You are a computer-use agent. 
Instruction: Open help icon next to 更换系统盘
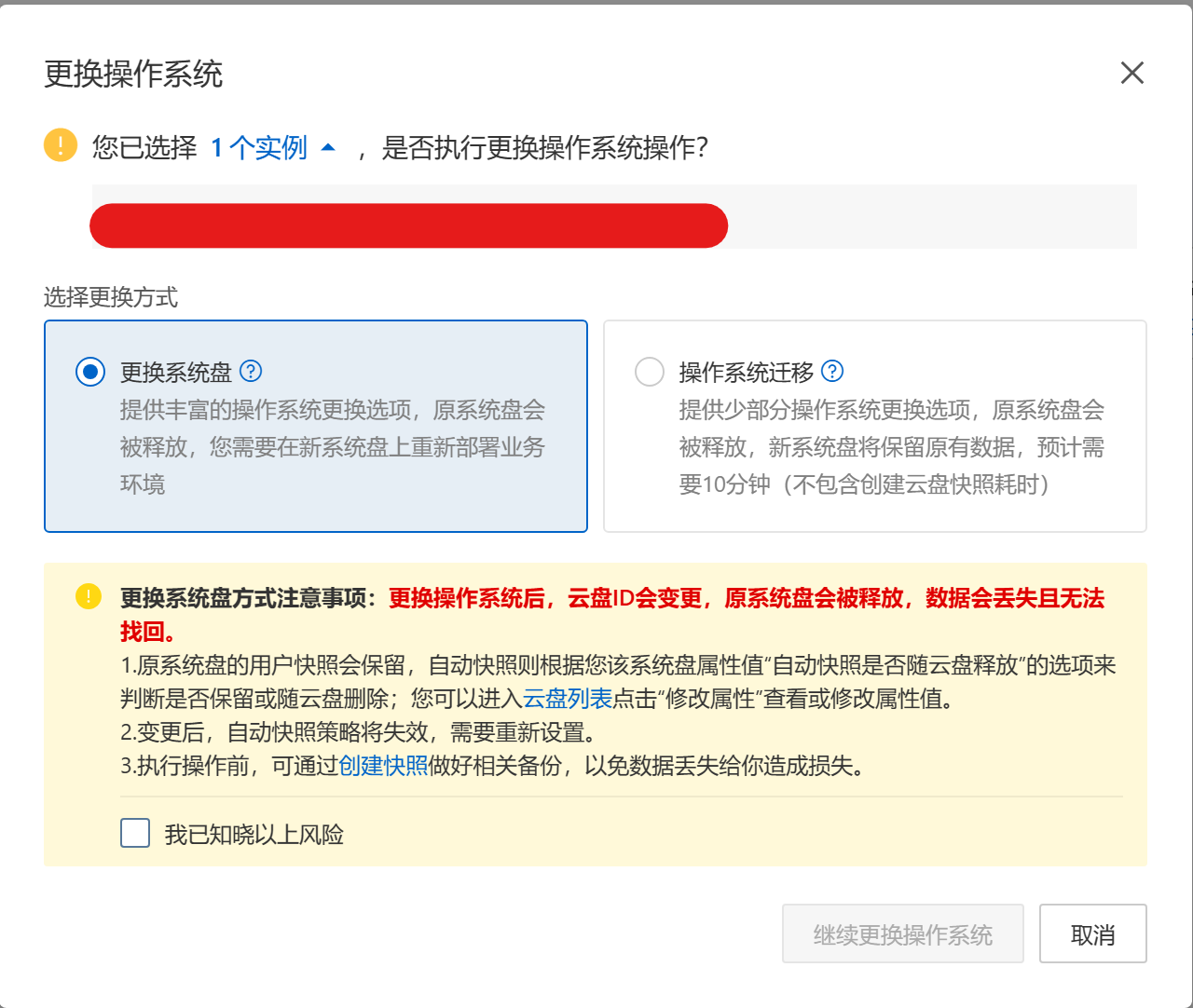point(251,371)
